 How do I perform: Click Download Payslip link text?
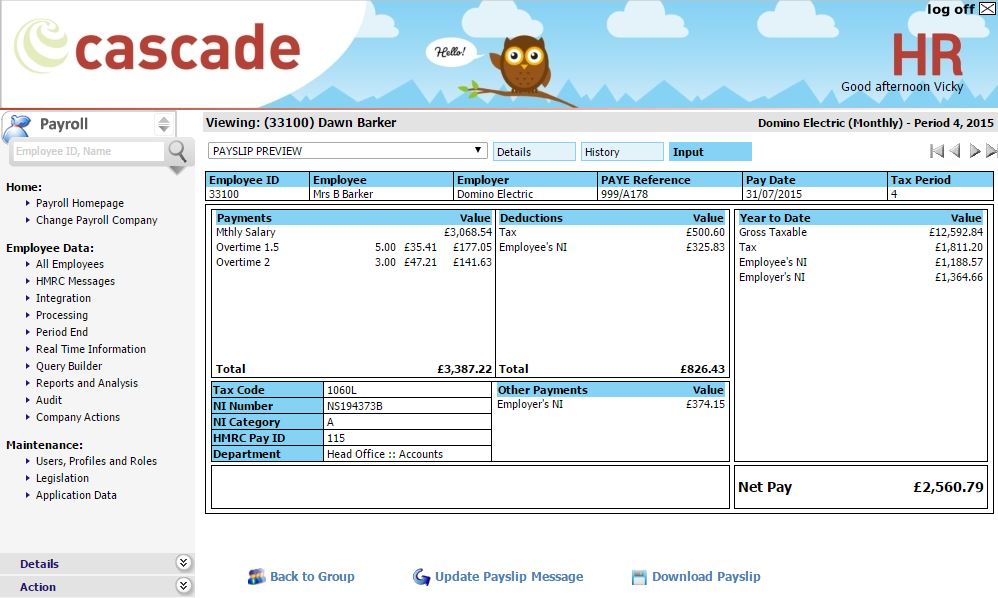click(706, 577)
